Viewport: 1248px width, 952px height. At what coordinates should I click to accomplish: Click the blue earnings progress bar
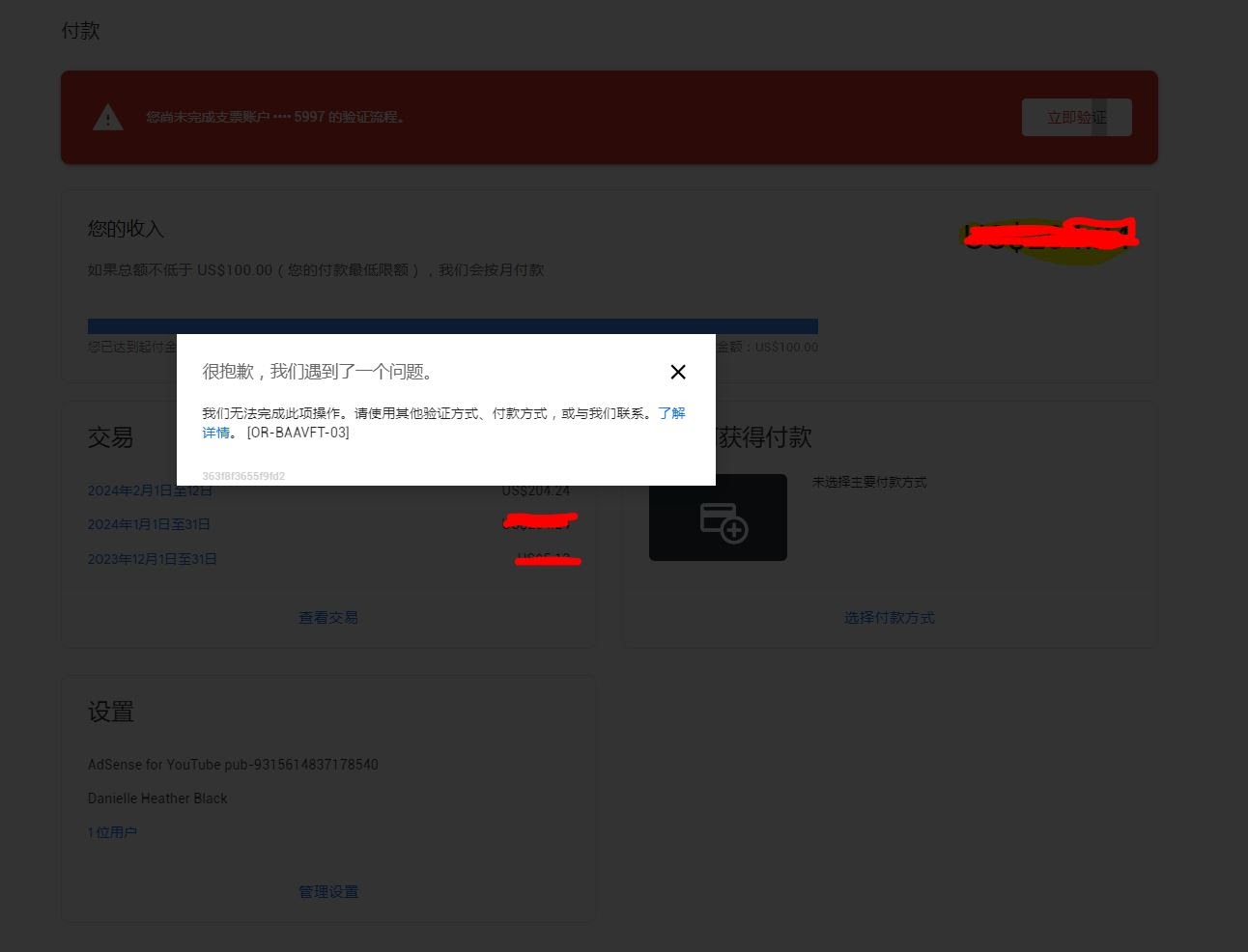tap(452, 326)
